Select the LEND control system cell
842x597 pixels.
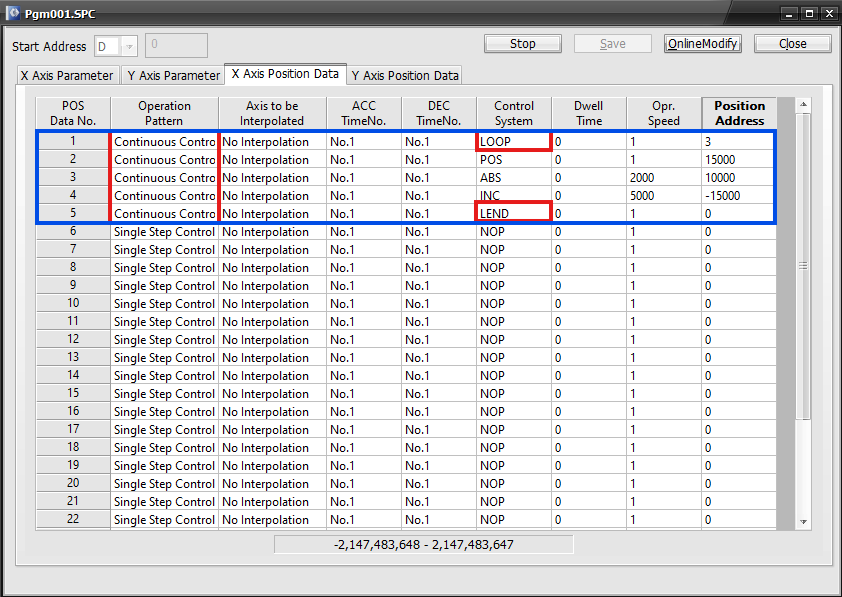click(513, 214)
